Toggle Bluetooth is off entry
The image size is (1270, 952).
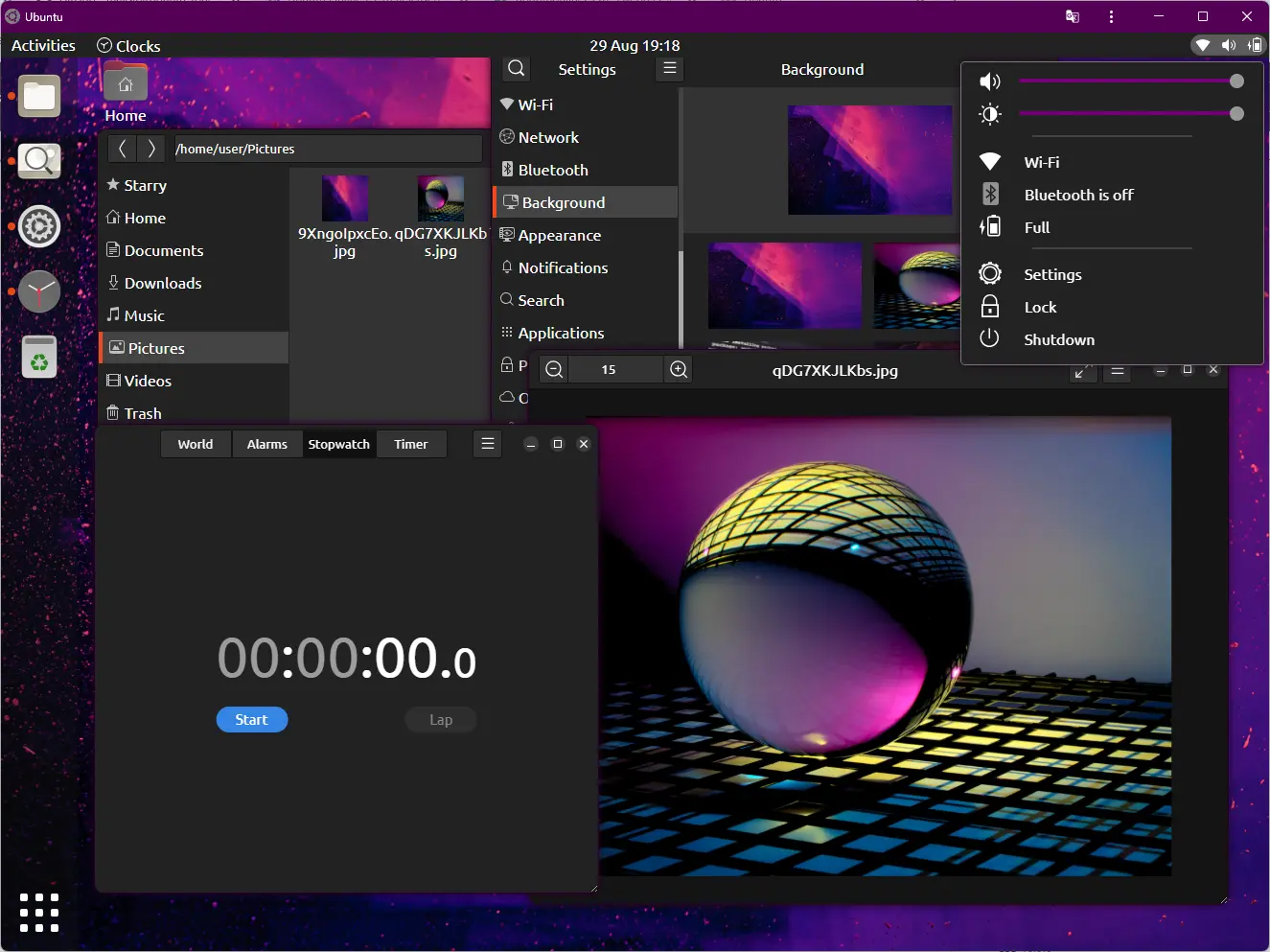(x=1078, y=195)
